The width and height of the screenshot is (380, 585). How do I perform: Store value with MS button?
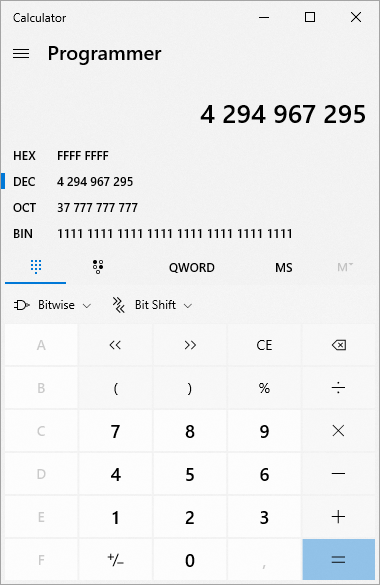click(283, 268)
